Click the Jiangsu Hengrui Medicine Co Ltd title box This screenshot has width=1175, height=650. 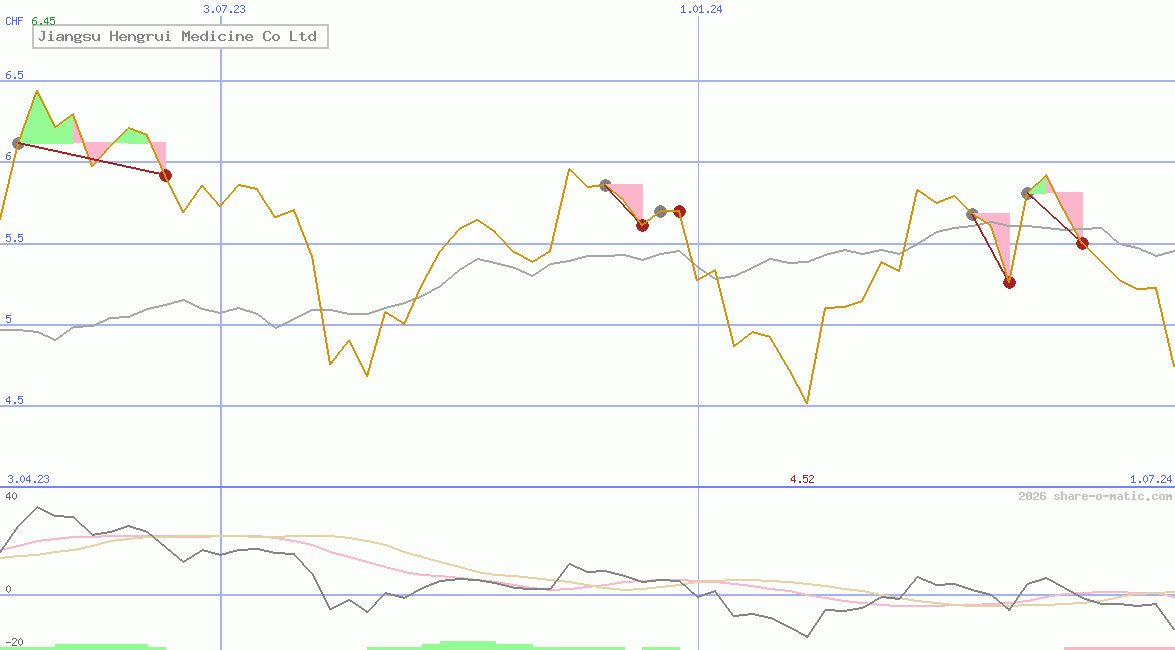(180, 37)
